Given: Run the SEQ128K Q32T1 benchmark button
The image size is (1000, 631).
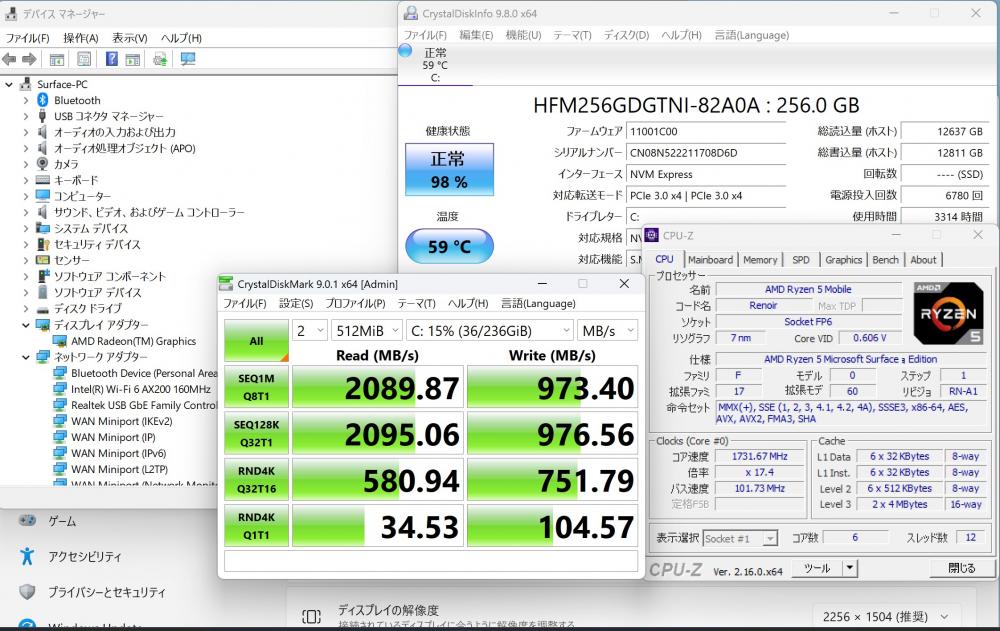Looking at the screenshot, I should click(x=256, y=433).
